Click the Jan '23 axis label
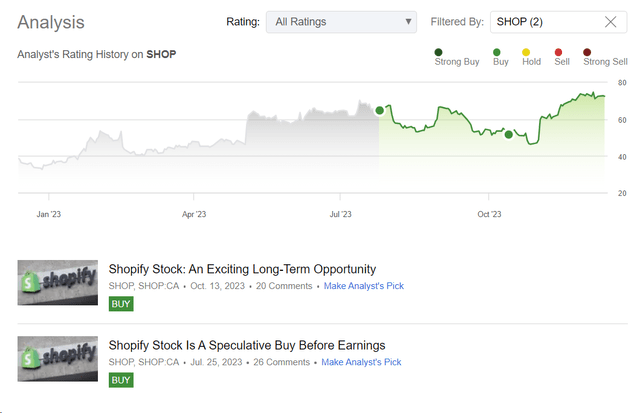 (49, 214)
